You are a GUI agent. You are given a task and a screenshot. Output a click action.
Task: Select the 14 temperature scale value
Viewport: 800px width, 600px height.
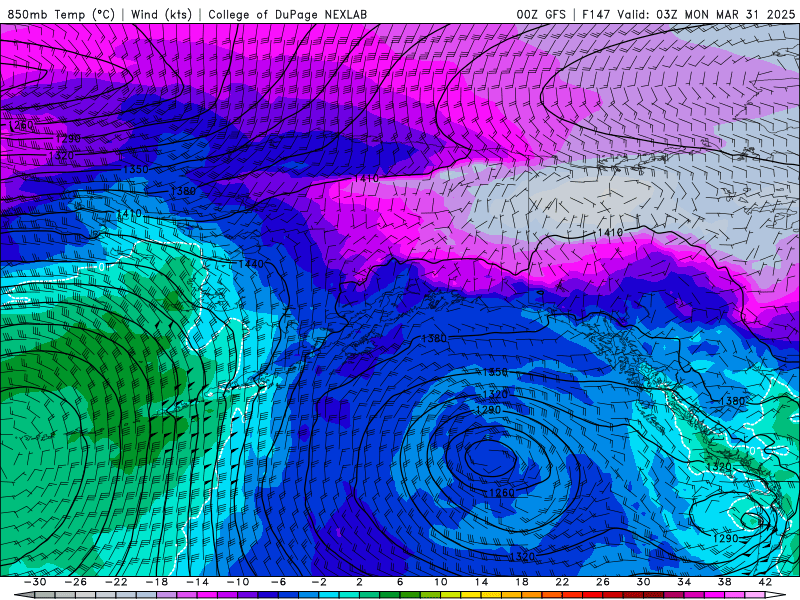point(481,582)
